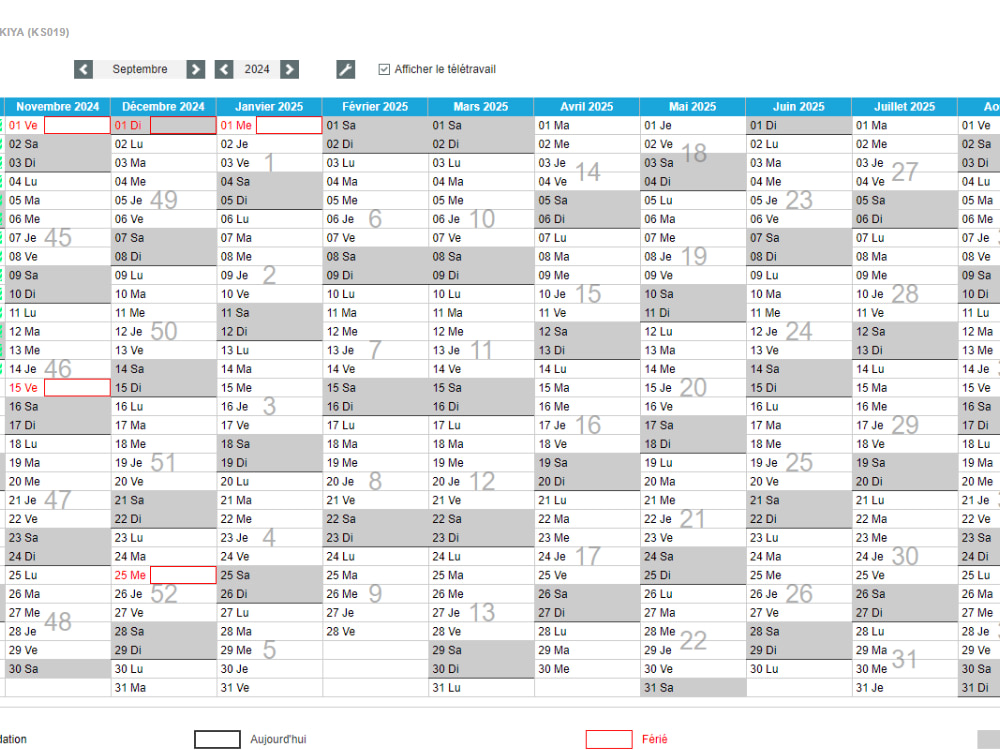Click the Avril 2025 column header
1000x750 pixels.
587,107
